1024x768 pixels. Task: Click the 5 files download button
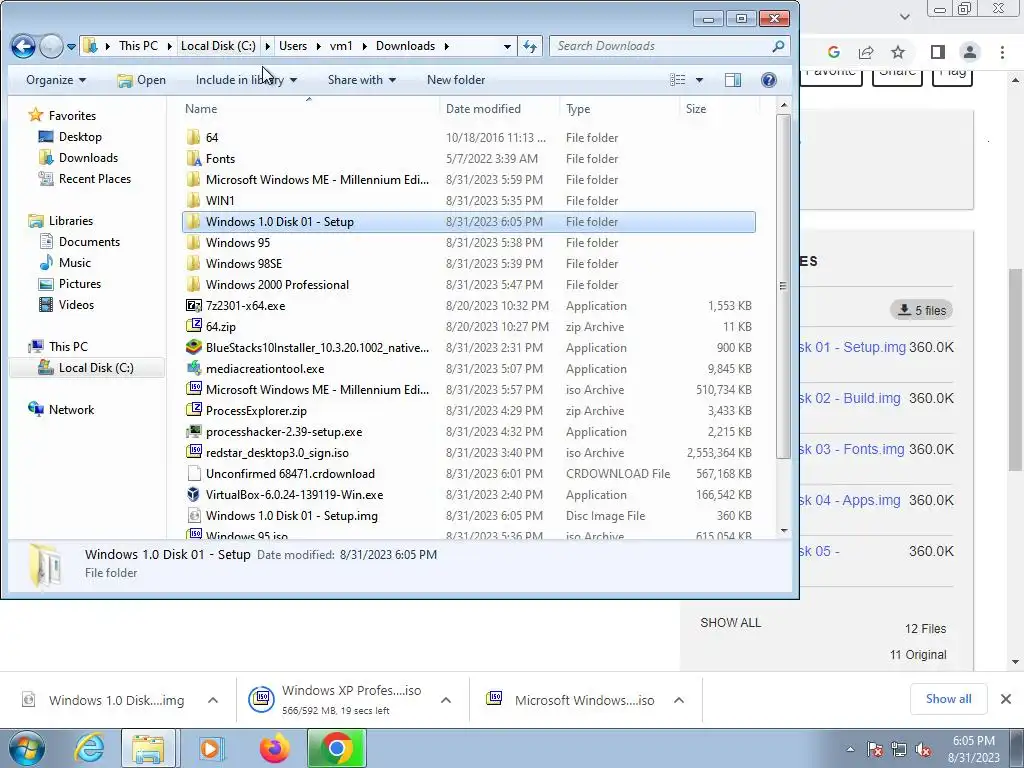click(922, 310)
